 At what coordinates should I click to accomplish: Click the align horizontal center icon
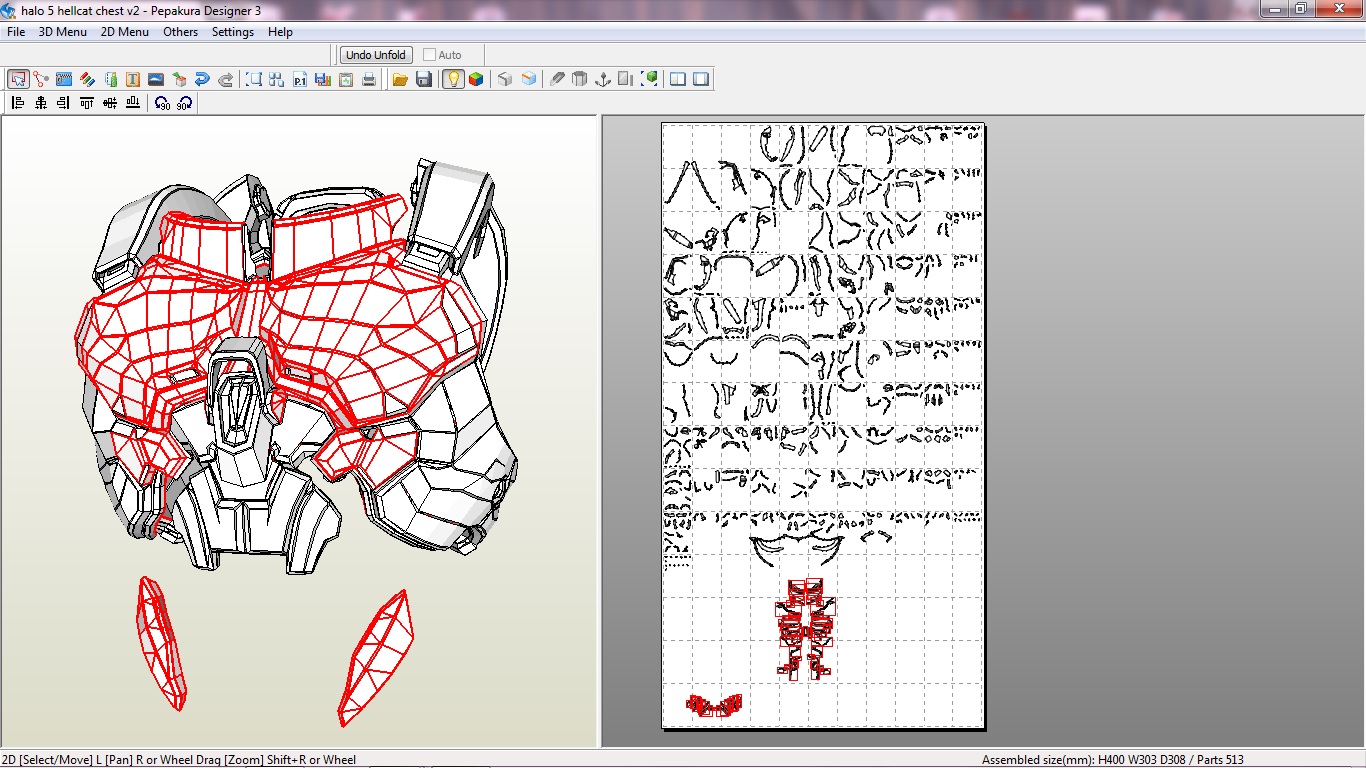[x=41, y=103]
